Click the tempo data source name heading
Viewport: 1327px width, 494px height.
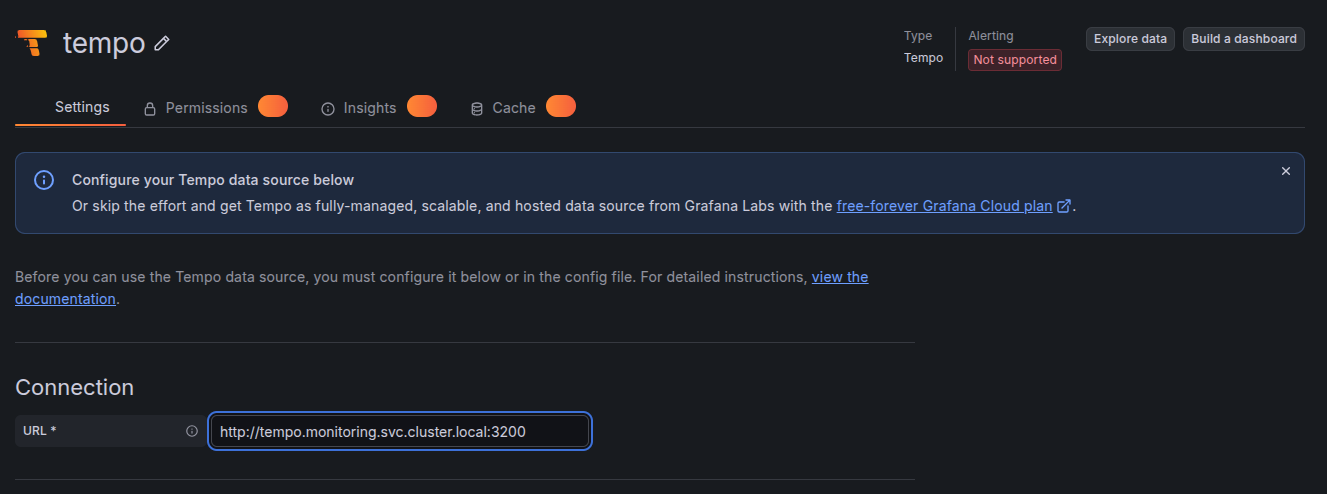pyautogui.click(x=104, y=43)
